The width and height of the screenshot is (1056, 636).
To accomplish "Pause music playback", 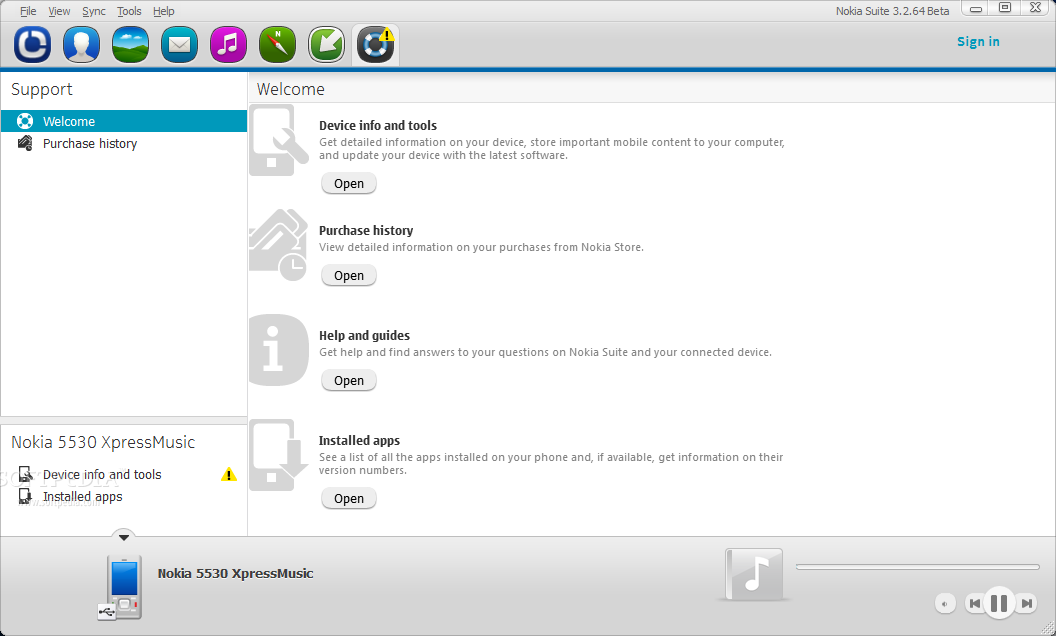I will click(999, 603).
